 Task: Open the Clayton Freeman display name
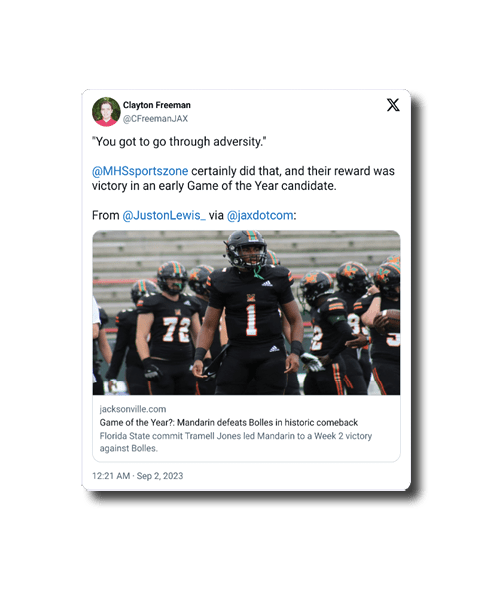(x=157, y=105)
